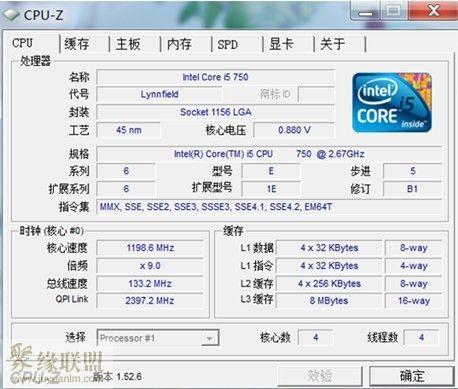Open the CPU tab
This screenshot has width=458, height=389.
[x=23, y=43]
